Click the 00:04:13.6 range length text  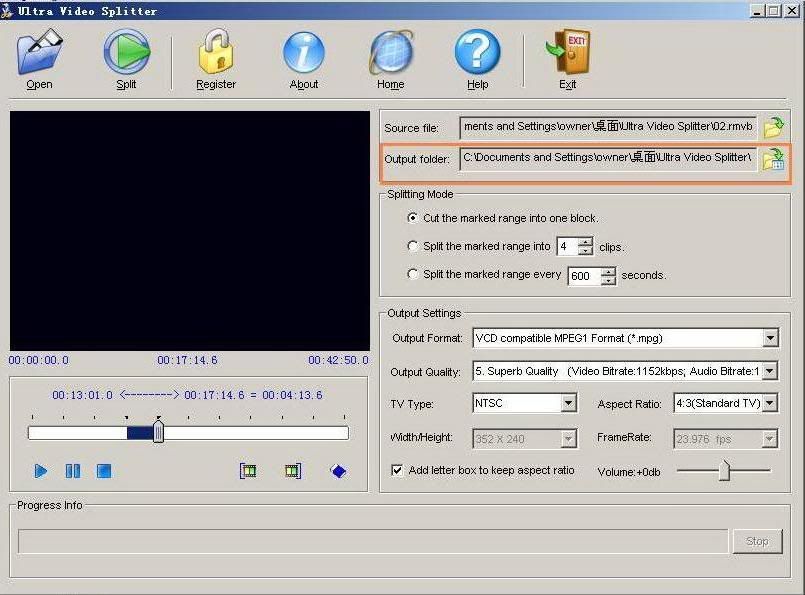[292, 395]
